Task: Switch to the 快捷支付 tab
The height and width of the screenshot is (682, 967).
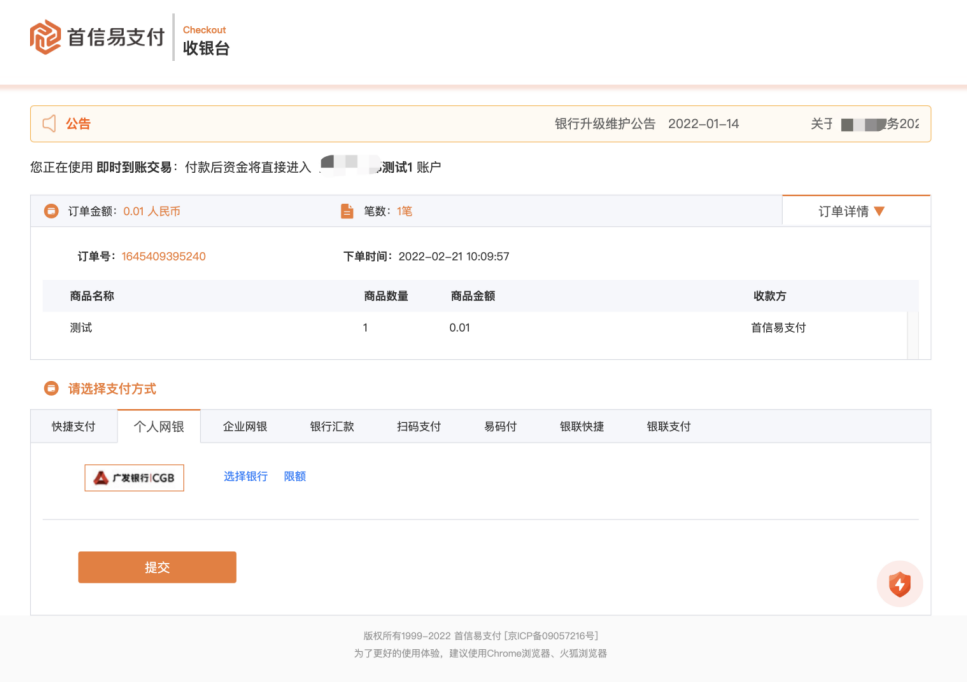Action: coord(73,426)
